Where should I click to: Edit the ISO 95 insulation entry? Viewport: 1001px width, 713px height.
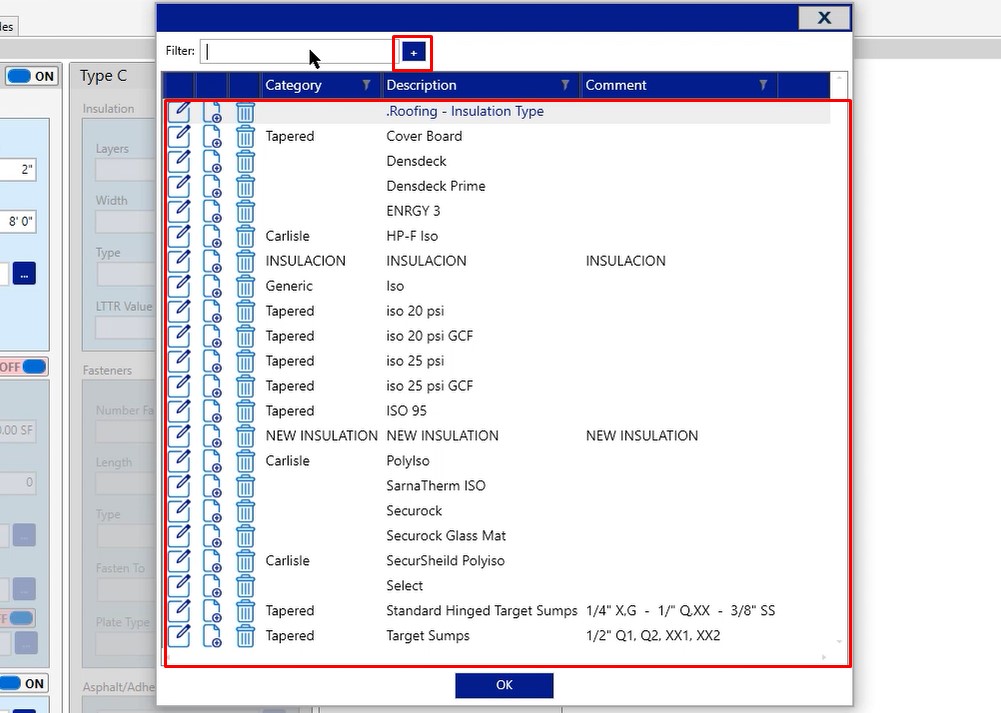(179, 411)
